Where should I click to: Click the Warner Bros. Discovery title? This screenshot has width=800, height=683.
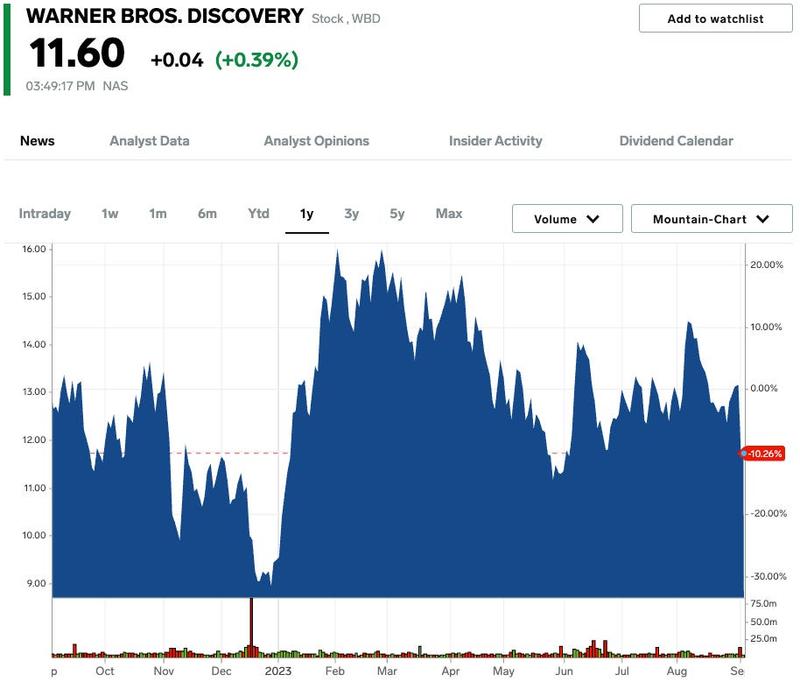[x=165, y=16]
